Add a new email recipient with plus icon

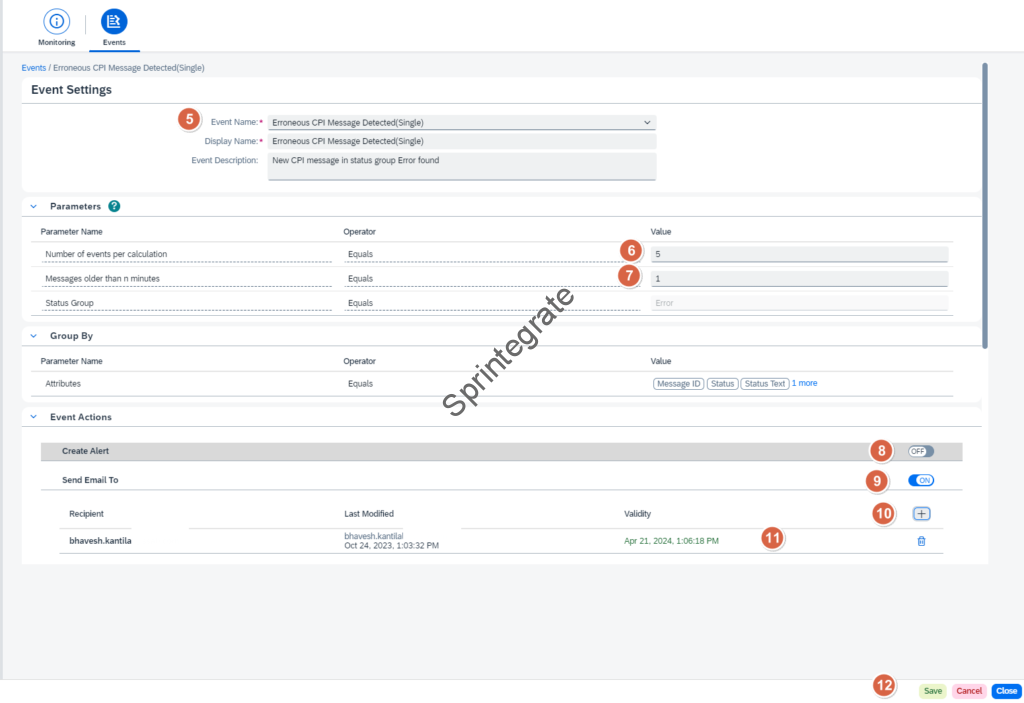(921, 513)
